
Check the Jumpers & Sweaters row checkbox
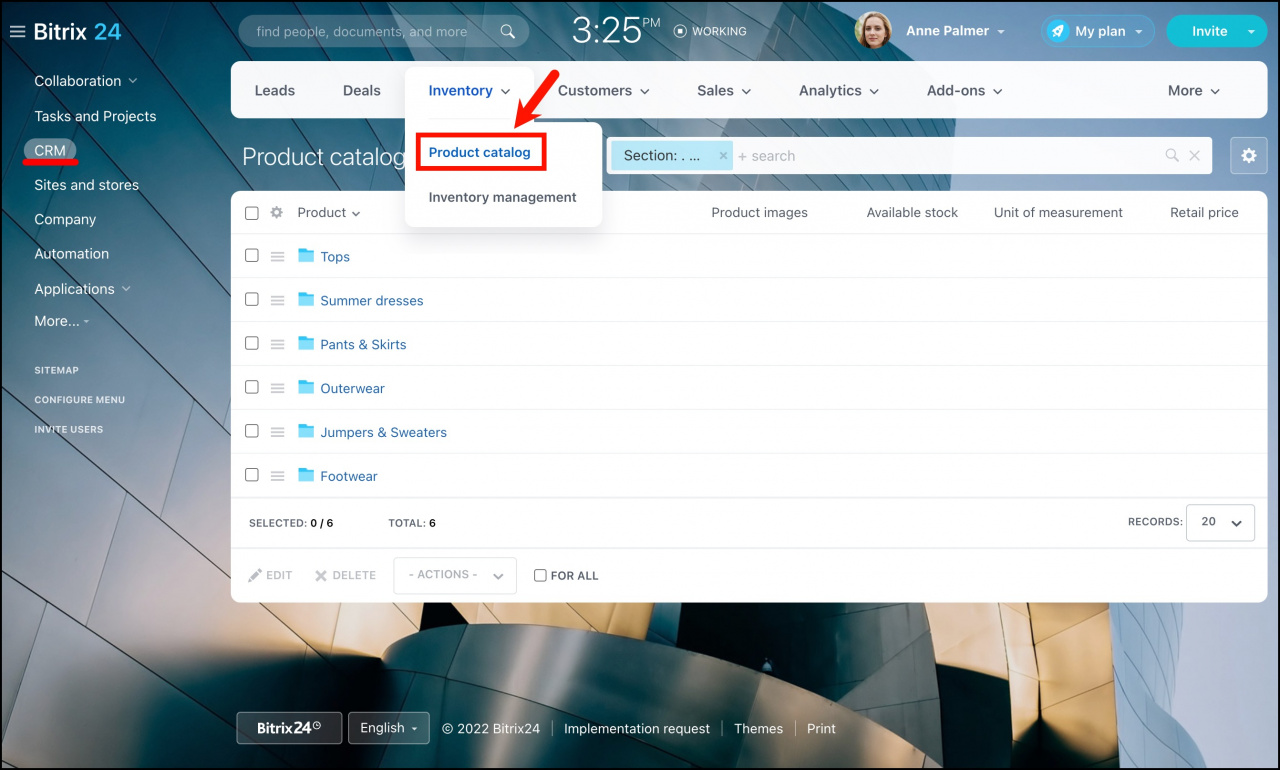tap(252, 432)
